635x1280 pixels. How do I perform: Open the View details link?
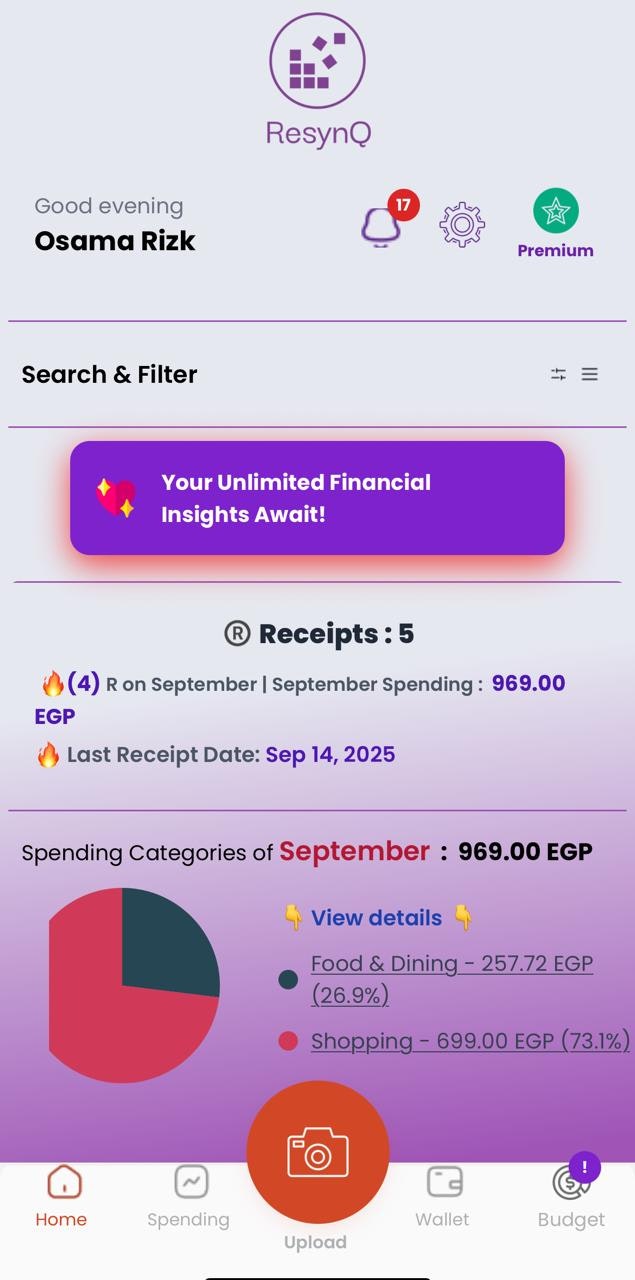click(x=377, y=918)
